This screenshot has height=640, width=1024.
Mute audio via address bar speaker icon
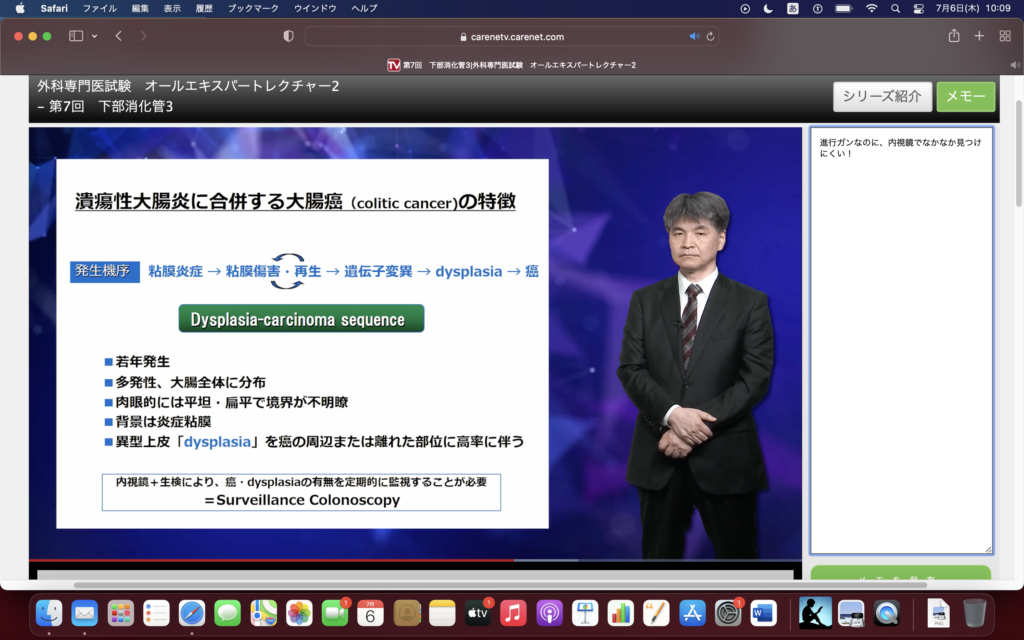[x=694, y=36]
